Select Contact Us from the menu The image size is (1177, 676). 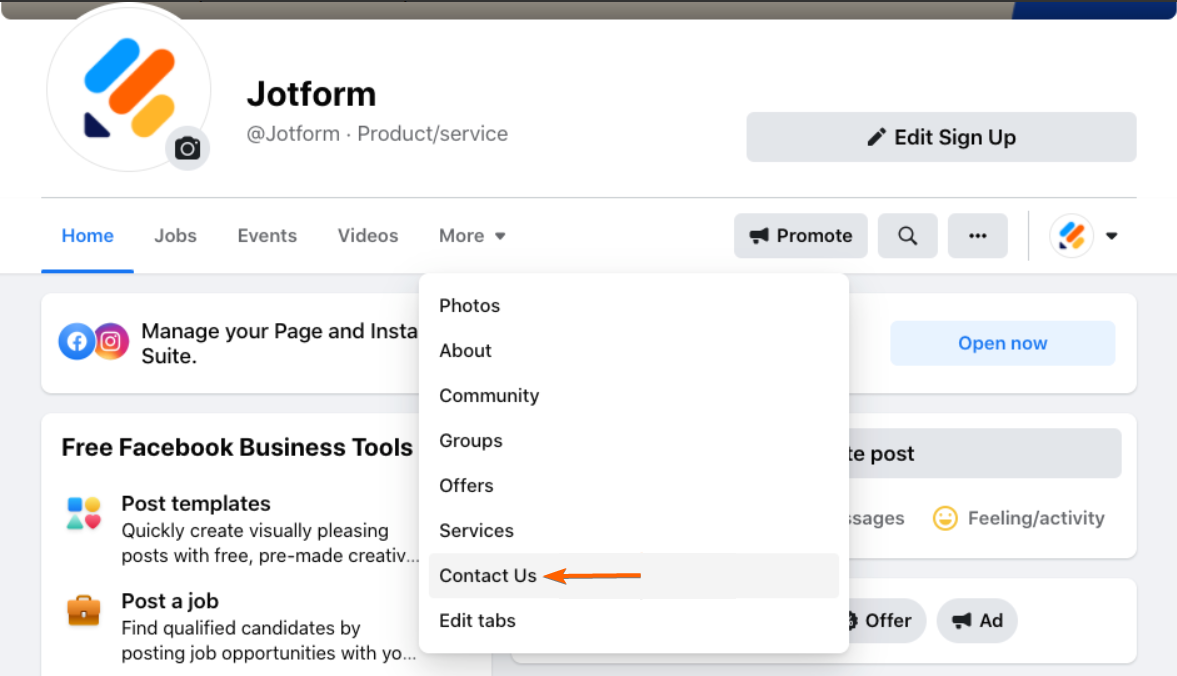click(488, 576)
